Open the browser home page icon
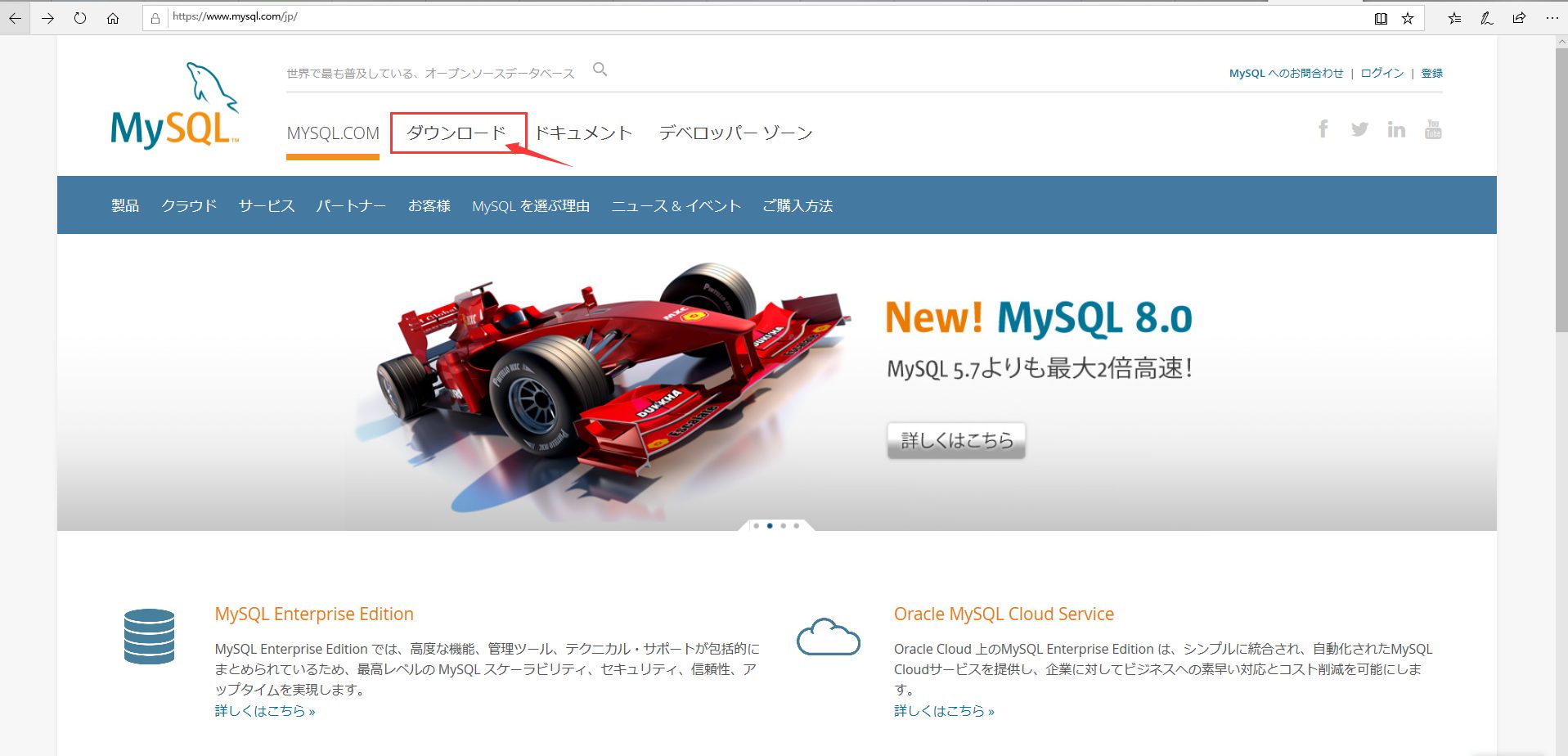Image resolution: width=1568 pixels, height=756 pixels. pyautogui.click(x=113, y=18)
